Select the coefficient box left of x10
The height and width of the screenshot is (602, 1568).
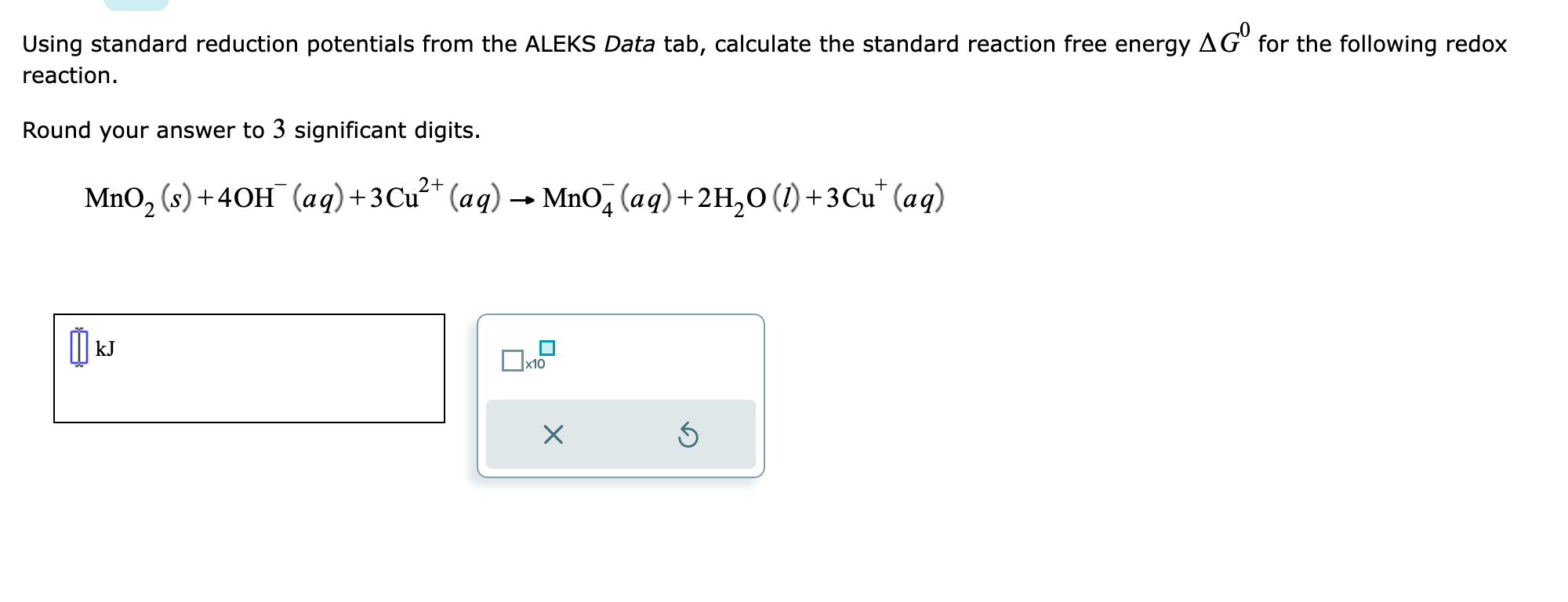click(512, 360)
